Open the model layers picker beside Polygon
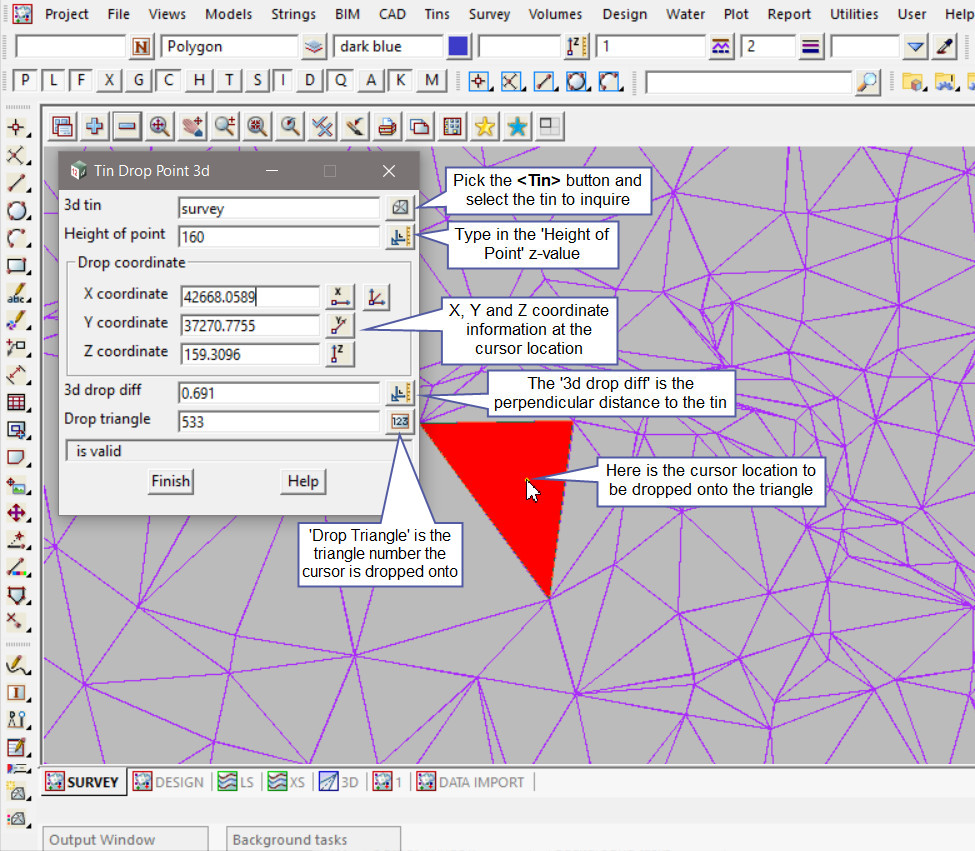Screen dimensions: 975x851 [x=314, y=47]
